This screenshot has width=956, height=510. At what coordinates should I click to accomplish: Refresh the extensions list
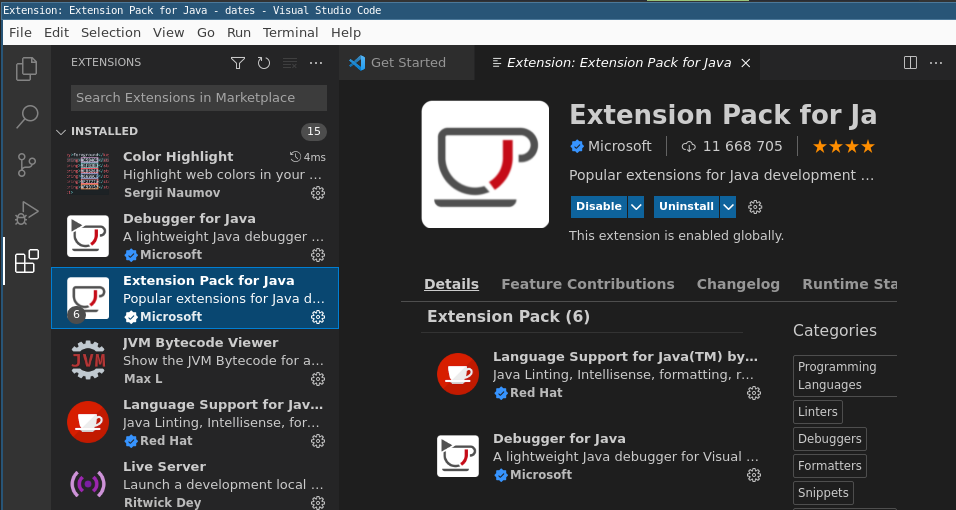(264, 63)
